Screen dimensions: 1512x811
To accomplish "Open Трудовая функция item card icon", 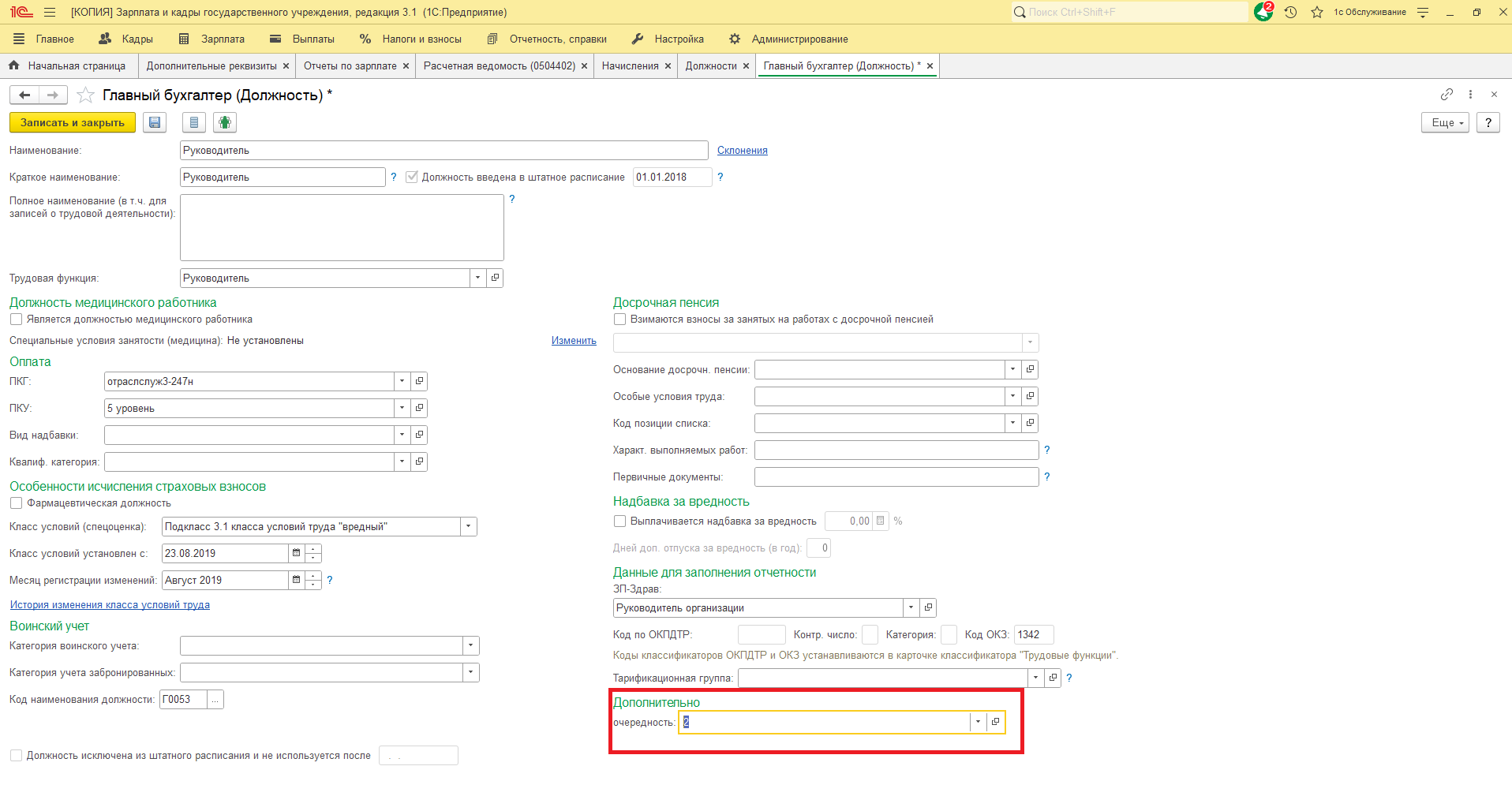I will coord(495,278).
